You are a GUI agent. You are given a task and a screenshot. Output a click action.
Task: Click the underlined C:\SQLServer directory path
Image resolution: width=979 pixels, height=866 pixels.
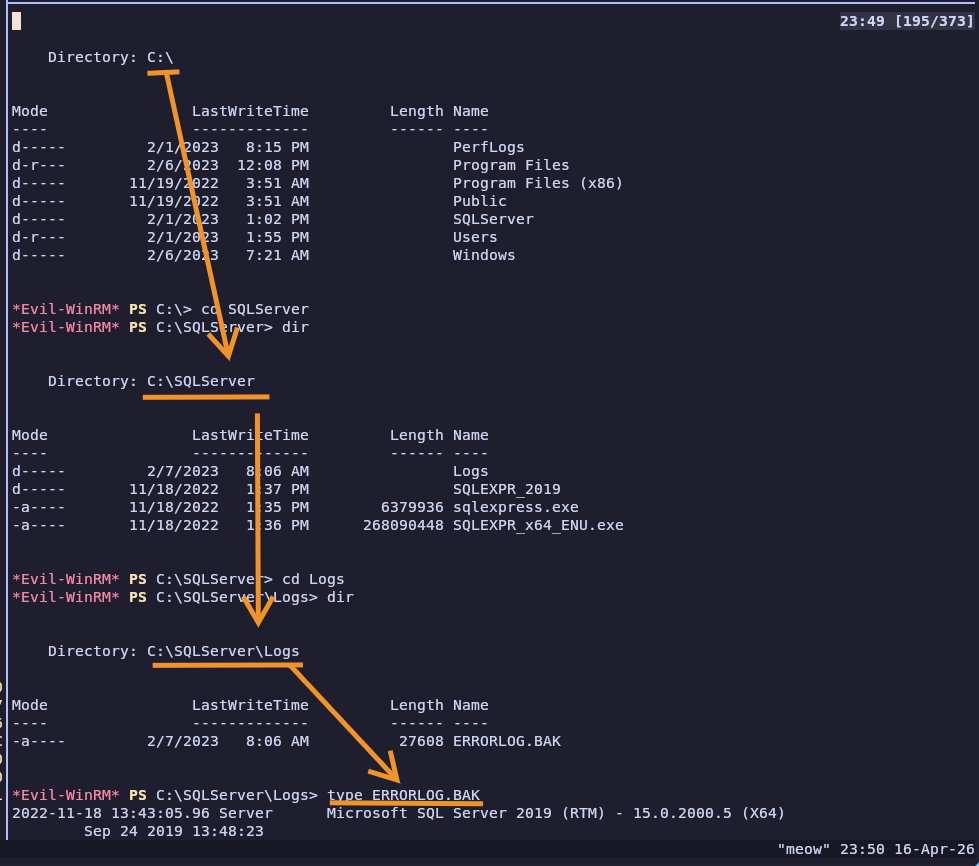point(201,381)
